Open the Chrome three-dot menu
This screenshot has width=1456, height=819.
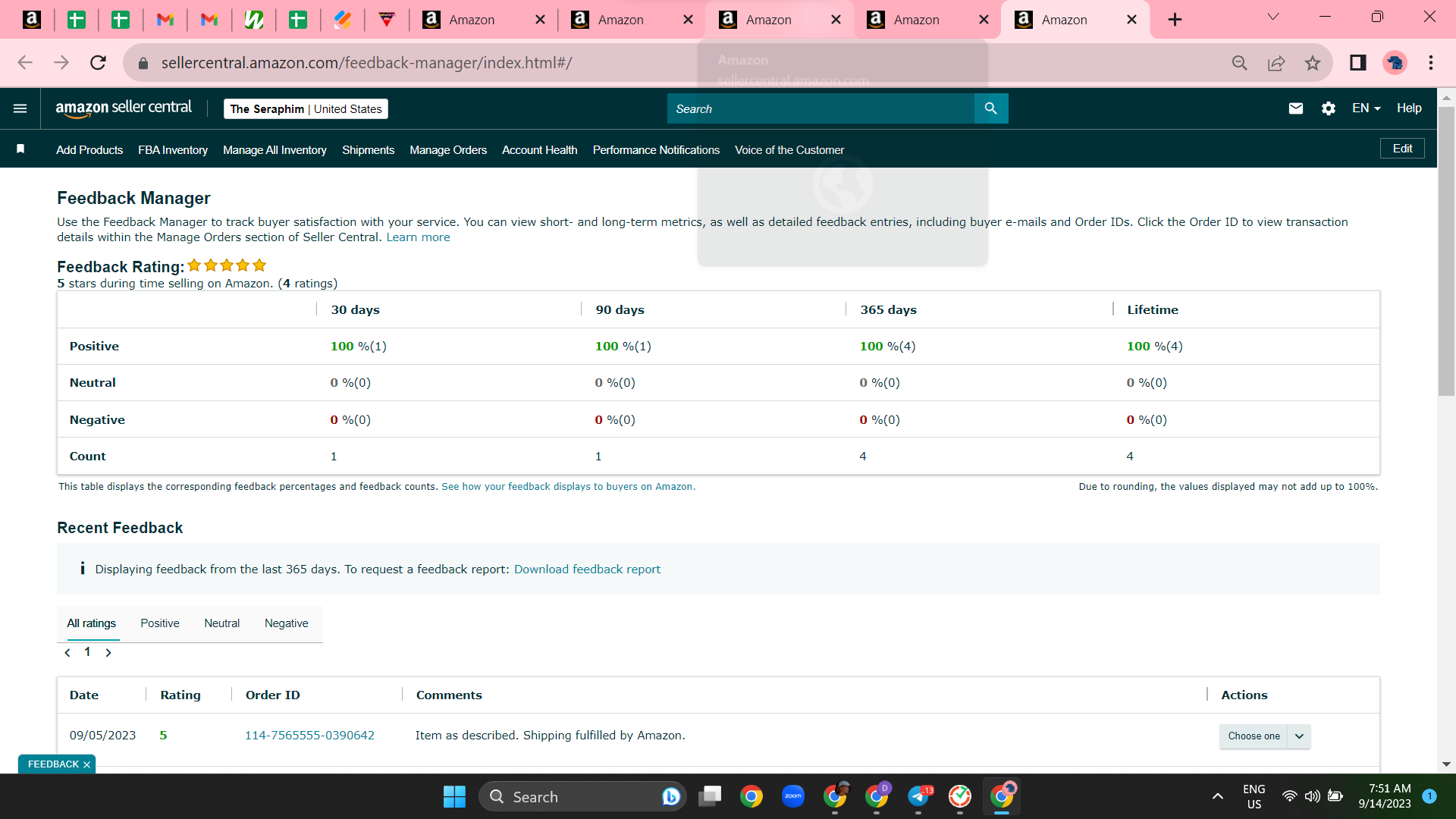click(1431, 63)
